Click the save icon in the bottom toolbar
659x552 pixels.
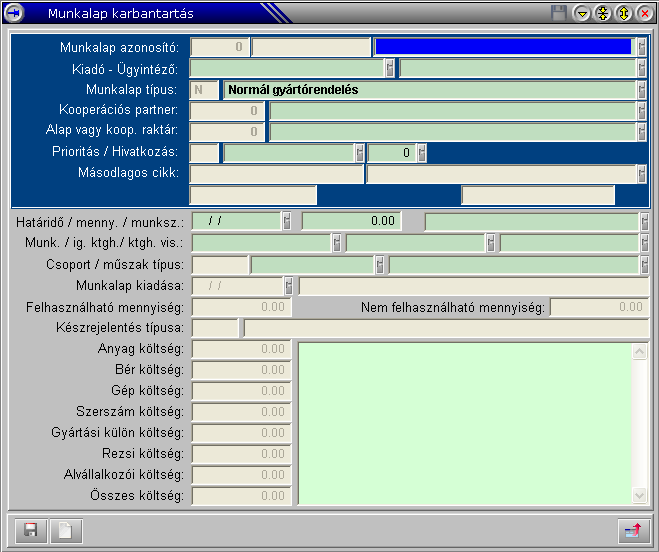[31, 531]
